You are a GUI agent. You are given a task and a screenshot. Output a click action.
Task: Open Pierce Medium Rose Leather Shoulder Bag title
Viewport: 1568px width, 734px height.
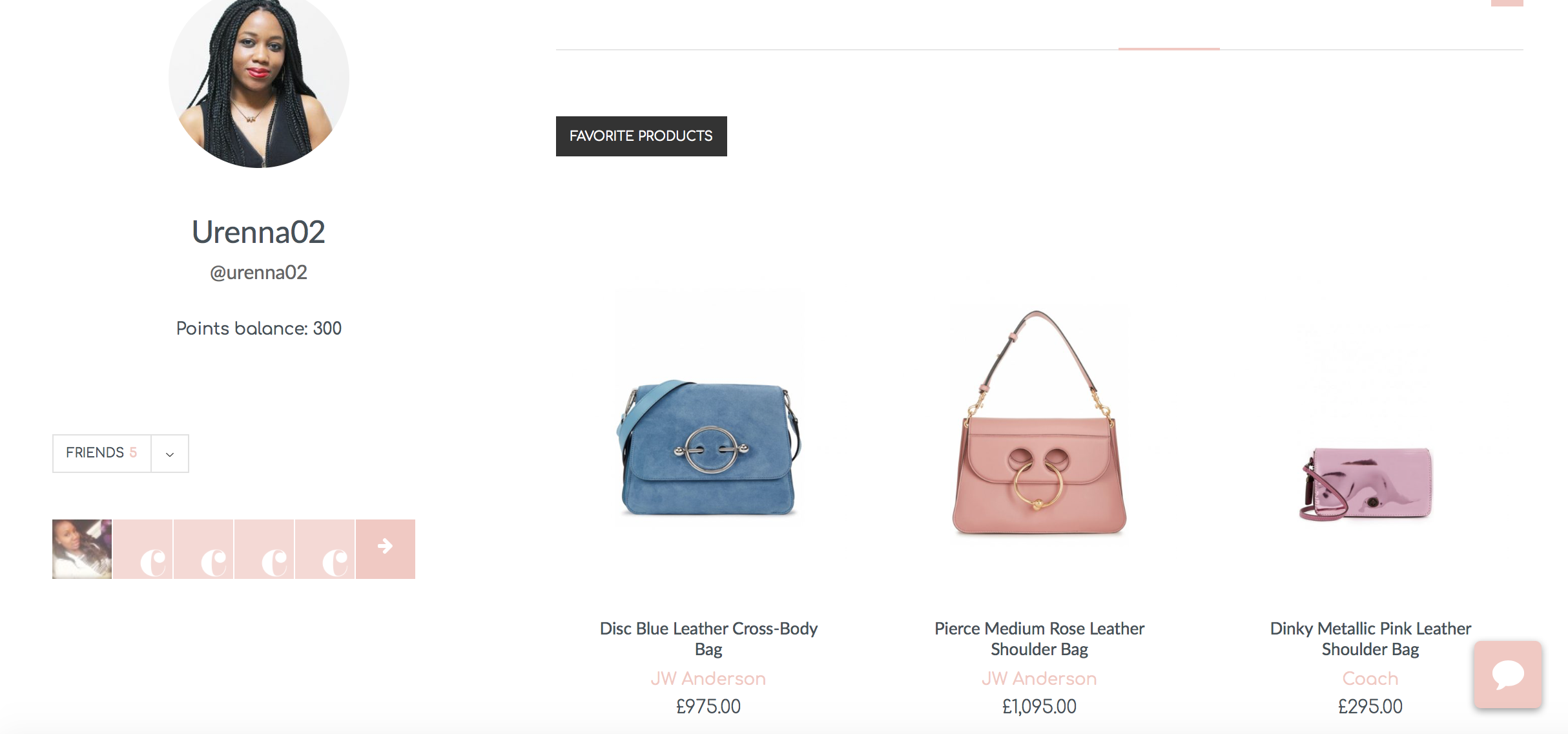(x=1039, y=638)
